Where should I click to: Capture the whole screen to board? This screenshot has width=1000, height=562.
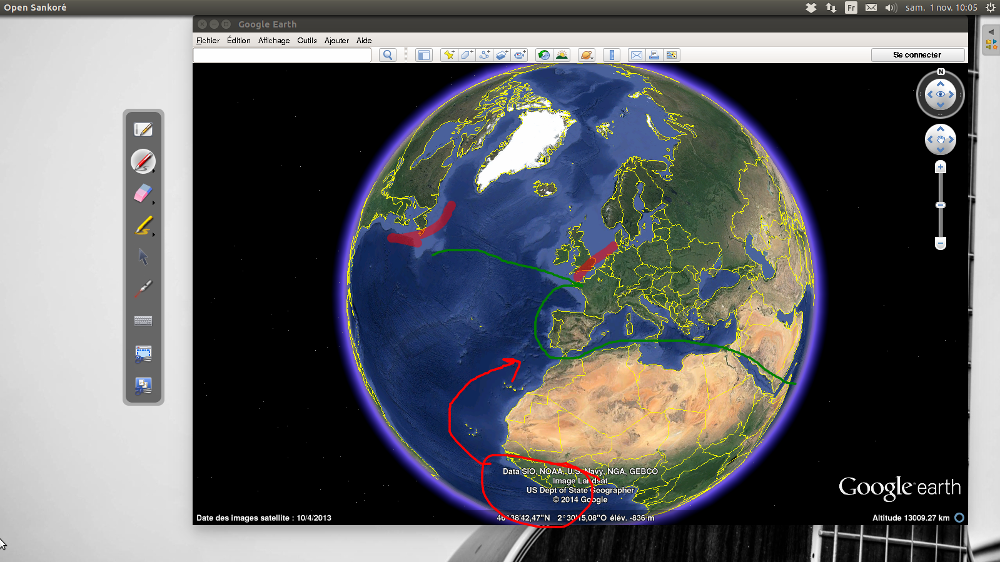(143, 385)
